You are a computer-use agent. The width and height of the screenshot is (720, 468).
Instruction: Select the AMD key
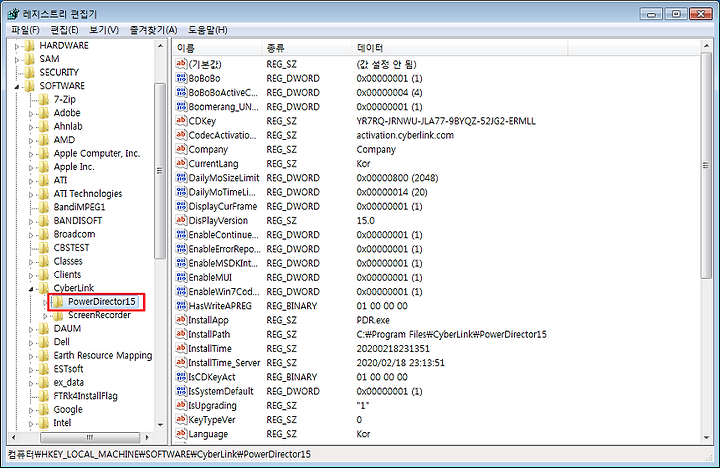(x=64, y=140)
